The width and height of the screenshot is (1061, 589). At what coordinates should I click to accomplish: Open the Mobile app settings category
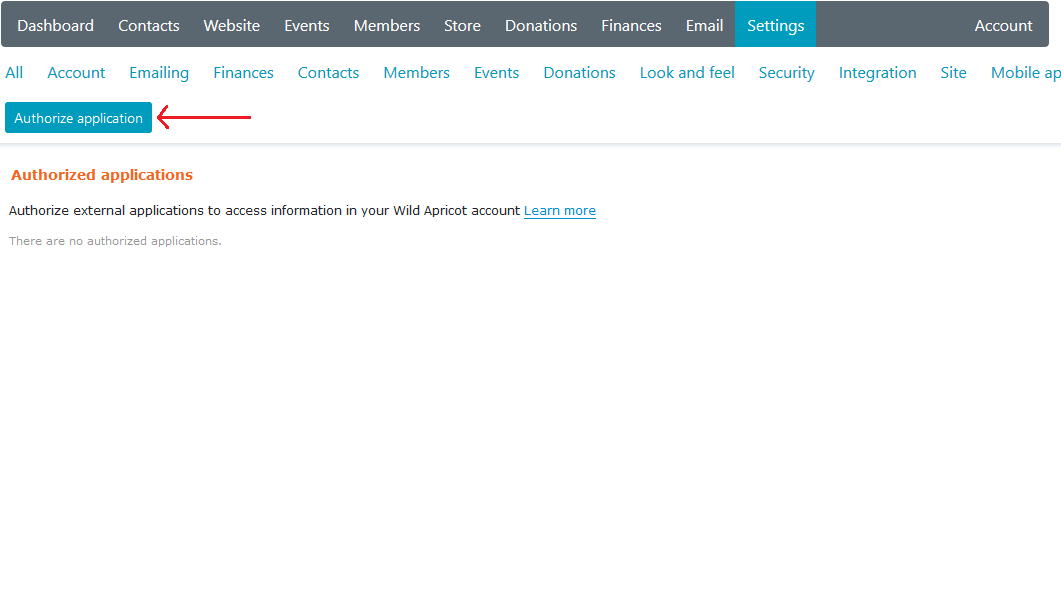click(1026, 72)
